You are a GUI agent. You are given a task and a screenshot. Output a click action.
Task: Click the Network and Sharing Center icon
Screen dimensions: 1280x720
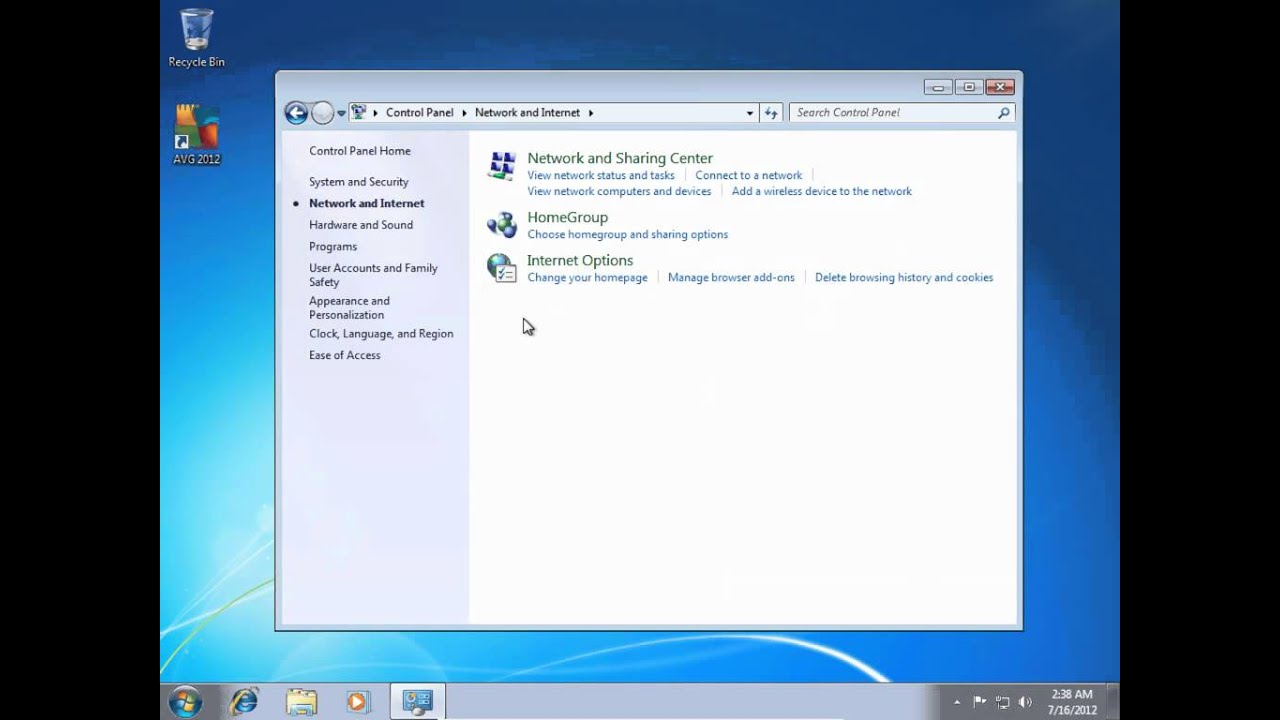pos(501,166)
